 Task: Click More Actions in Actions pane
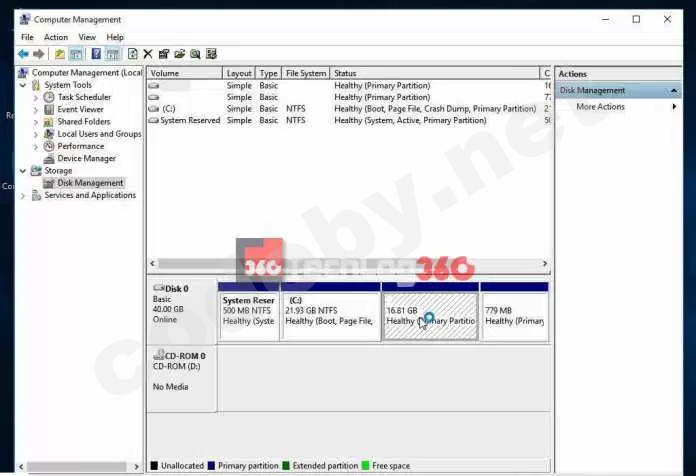pos(600,107)
